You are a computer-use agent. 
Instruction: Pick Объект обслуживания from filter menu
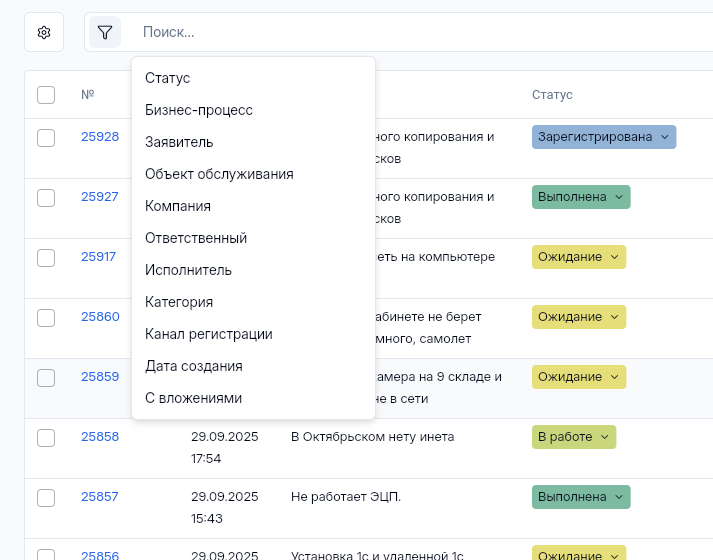pyautogui.click(x=219, y=174)
